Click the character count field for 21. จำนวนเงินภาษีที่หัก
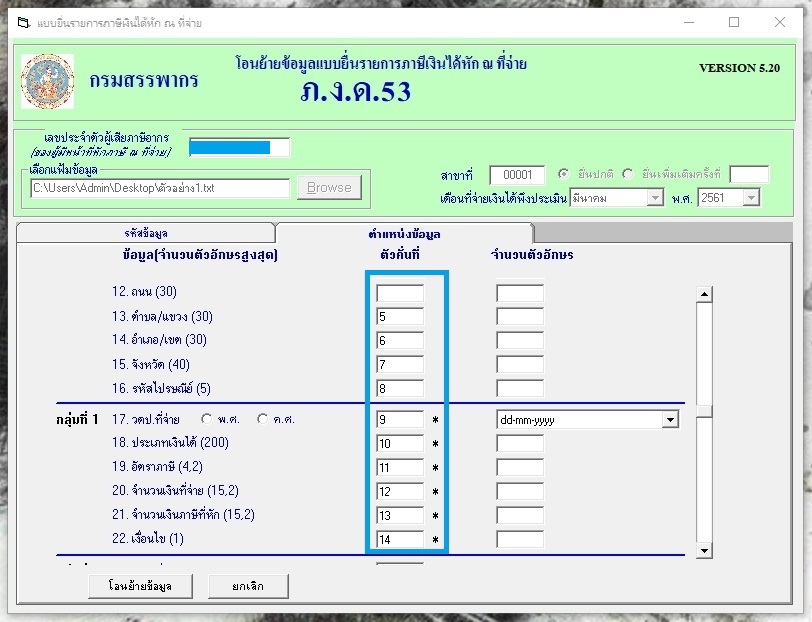 pos(520,515)
